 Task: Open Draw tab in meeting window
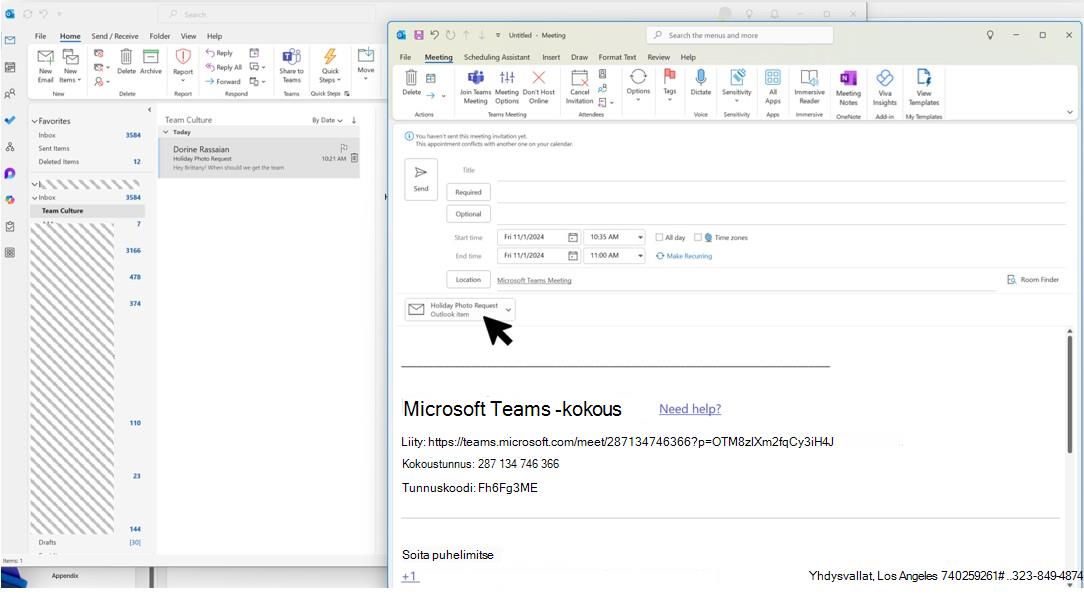coord(579,57)
